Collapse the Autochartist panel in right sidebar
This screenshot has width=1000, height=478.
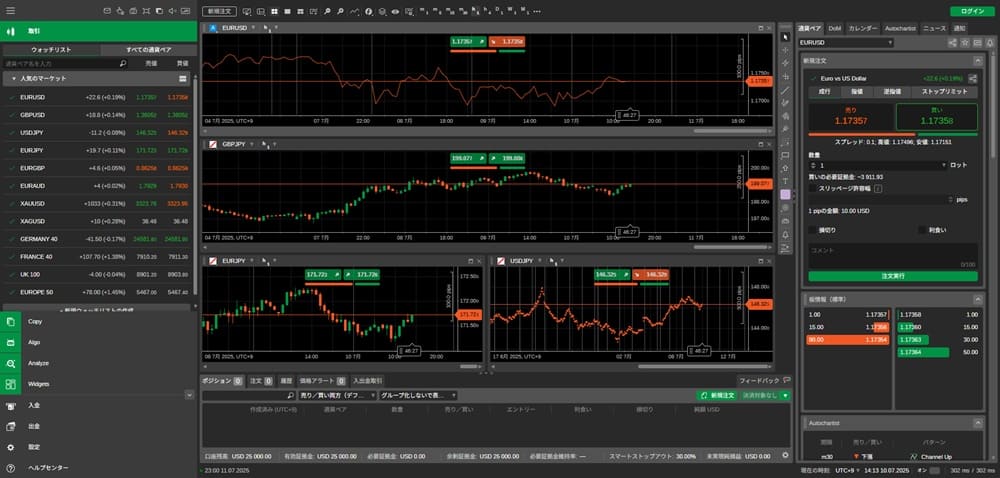[977, 423]
